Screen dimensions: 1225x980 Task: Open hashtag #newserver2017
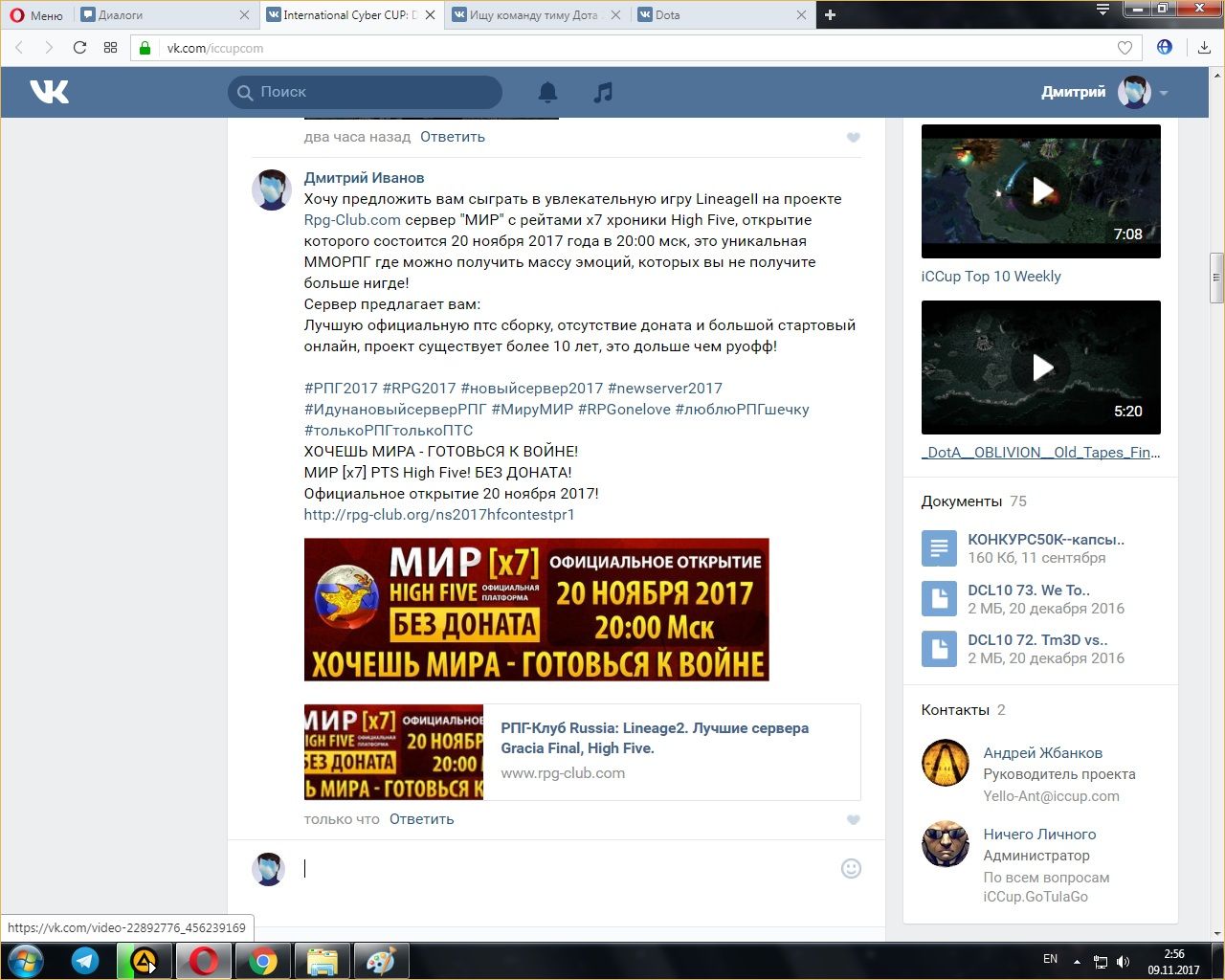[665, 389]
